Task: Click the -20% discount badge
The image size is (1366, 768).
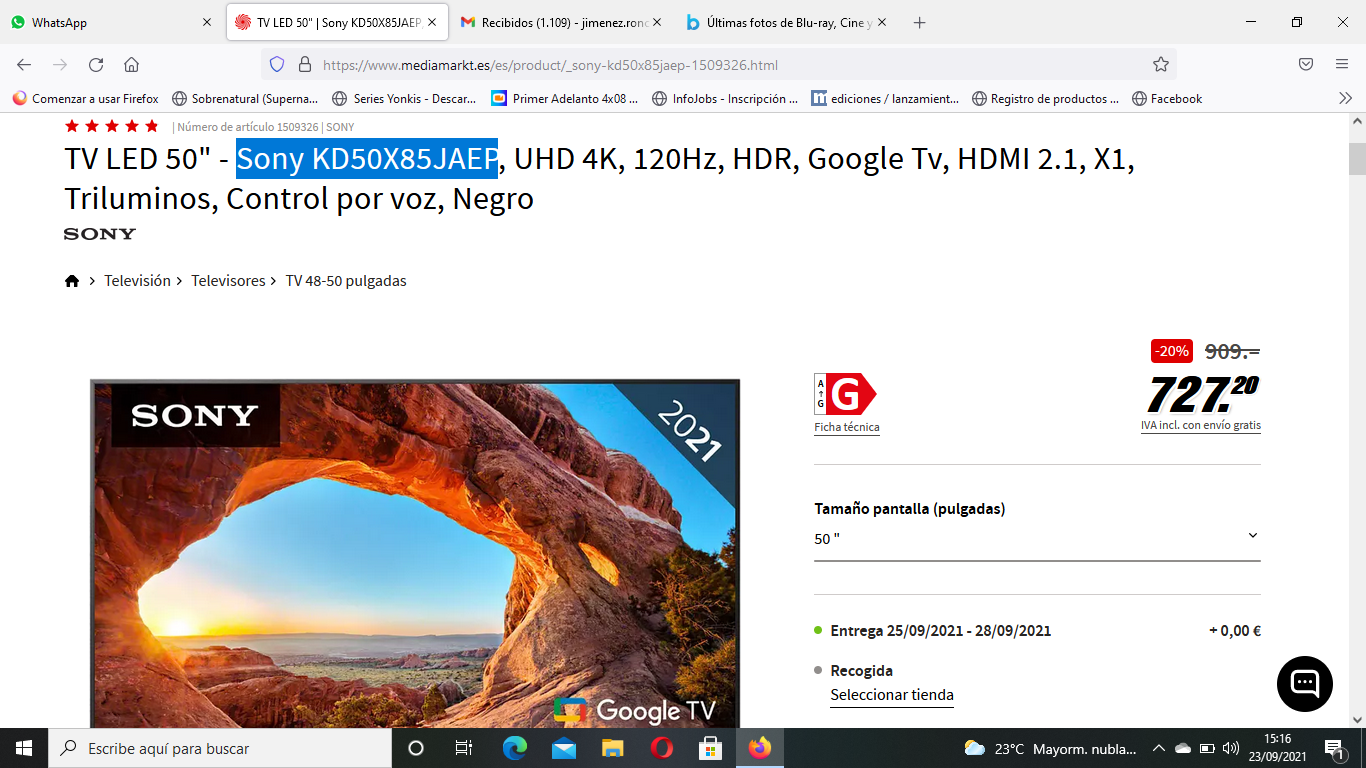Action: click(x=1172, y=351)
